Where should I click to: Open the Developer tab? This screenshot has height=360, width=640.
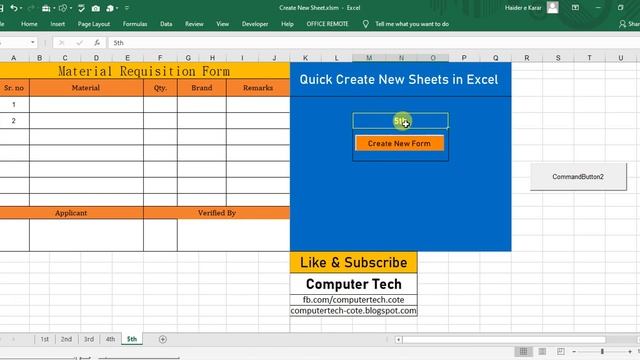255,24
